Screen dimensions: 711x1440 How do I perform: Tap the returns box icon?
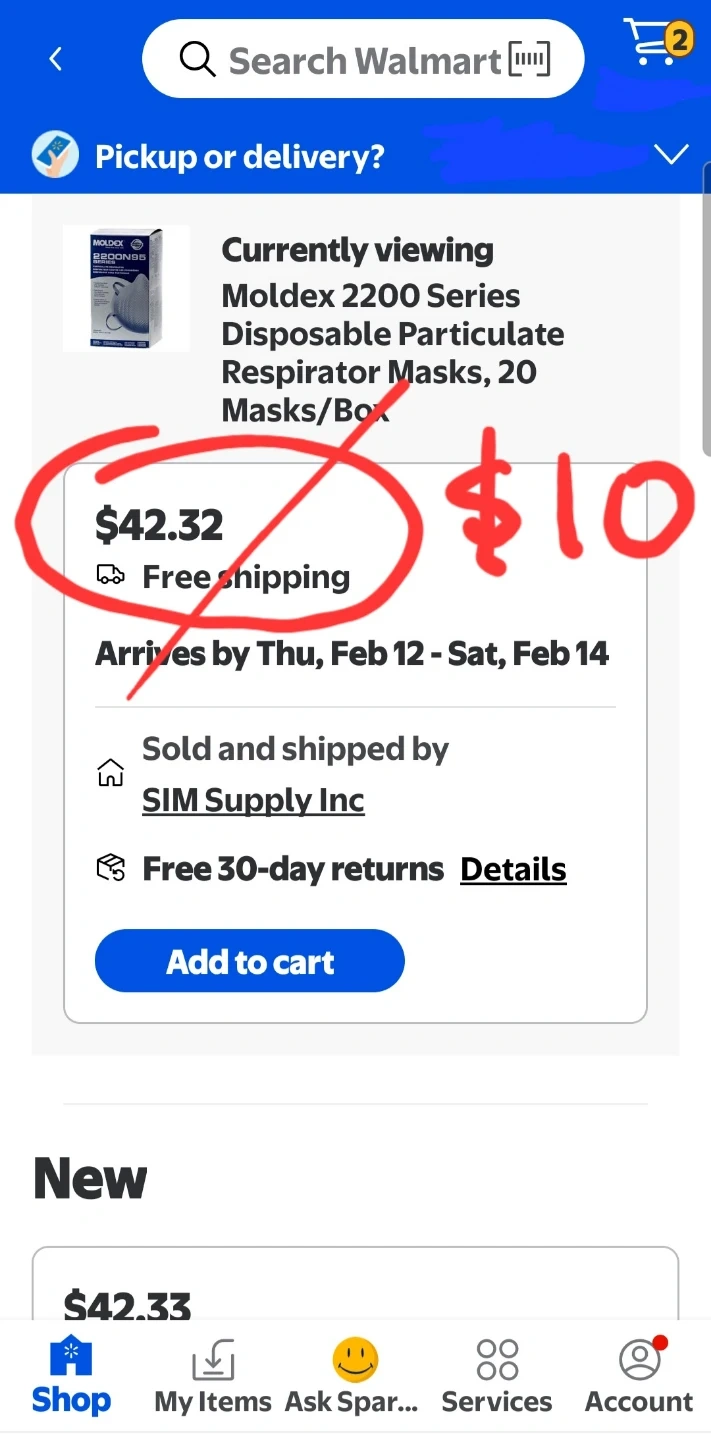click(x=110, y=868)
